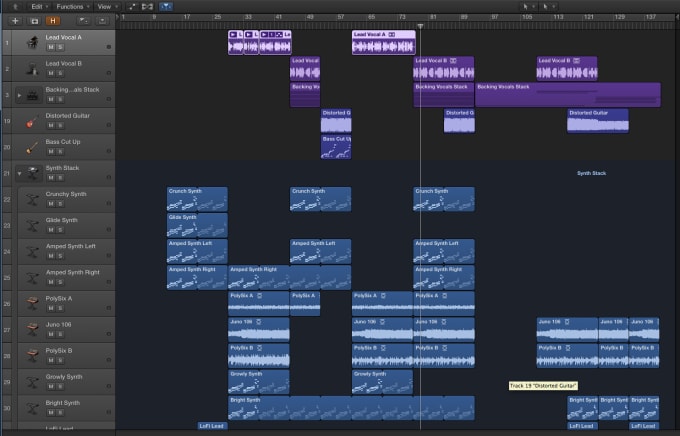This screenshot has width=680, height=436.
Task: Toggle the orange H hide tracks button
Action: point(53,21)
